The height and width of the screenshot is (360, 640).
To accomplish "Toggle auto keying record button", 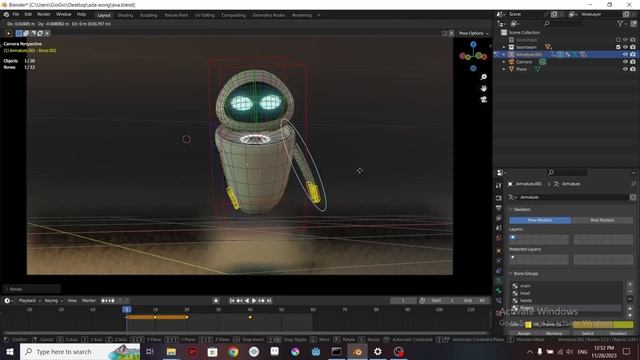I will [x=216, y=301].
